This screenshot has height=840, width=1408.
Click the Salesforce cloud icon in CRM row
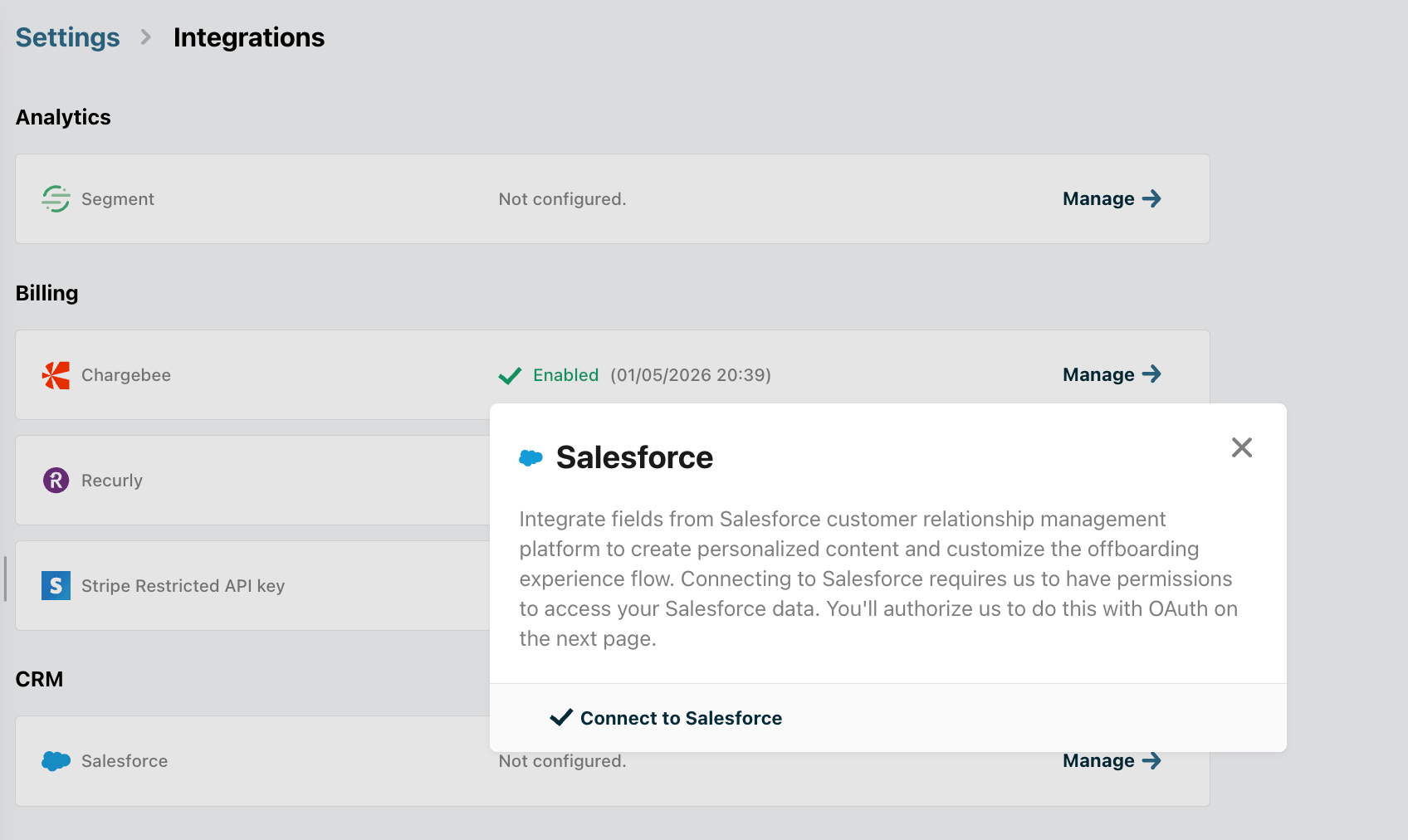coord(56,761)
